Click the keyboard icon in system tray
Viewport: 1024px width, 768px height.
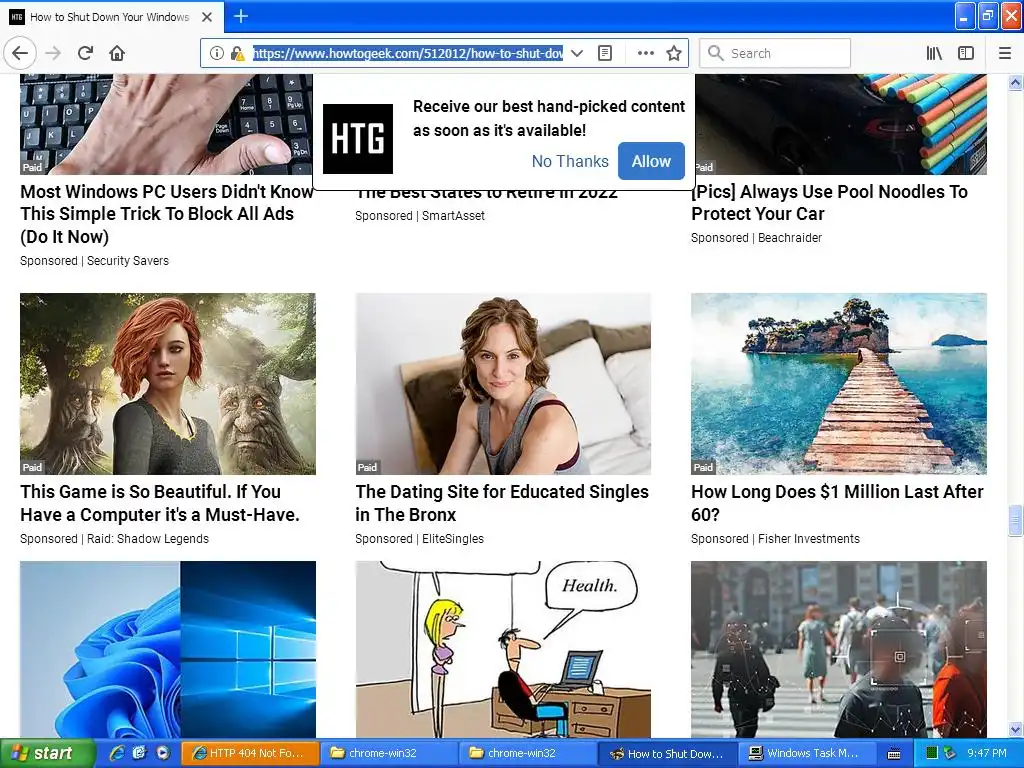(893, 754)
